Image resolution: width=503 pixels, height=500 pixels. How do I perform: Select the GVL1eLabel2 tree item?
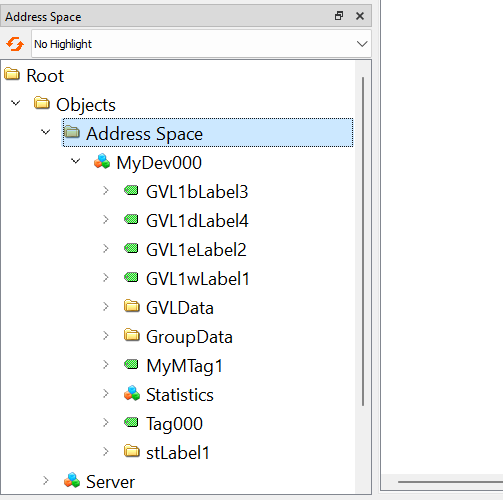[x=196, y=250]
